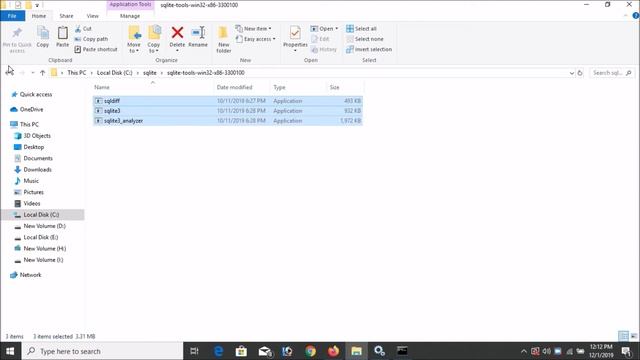This screenshot has height=360, width=640.
Task: Click Local Disk (C:) in address path
Action: click(115, 73)
